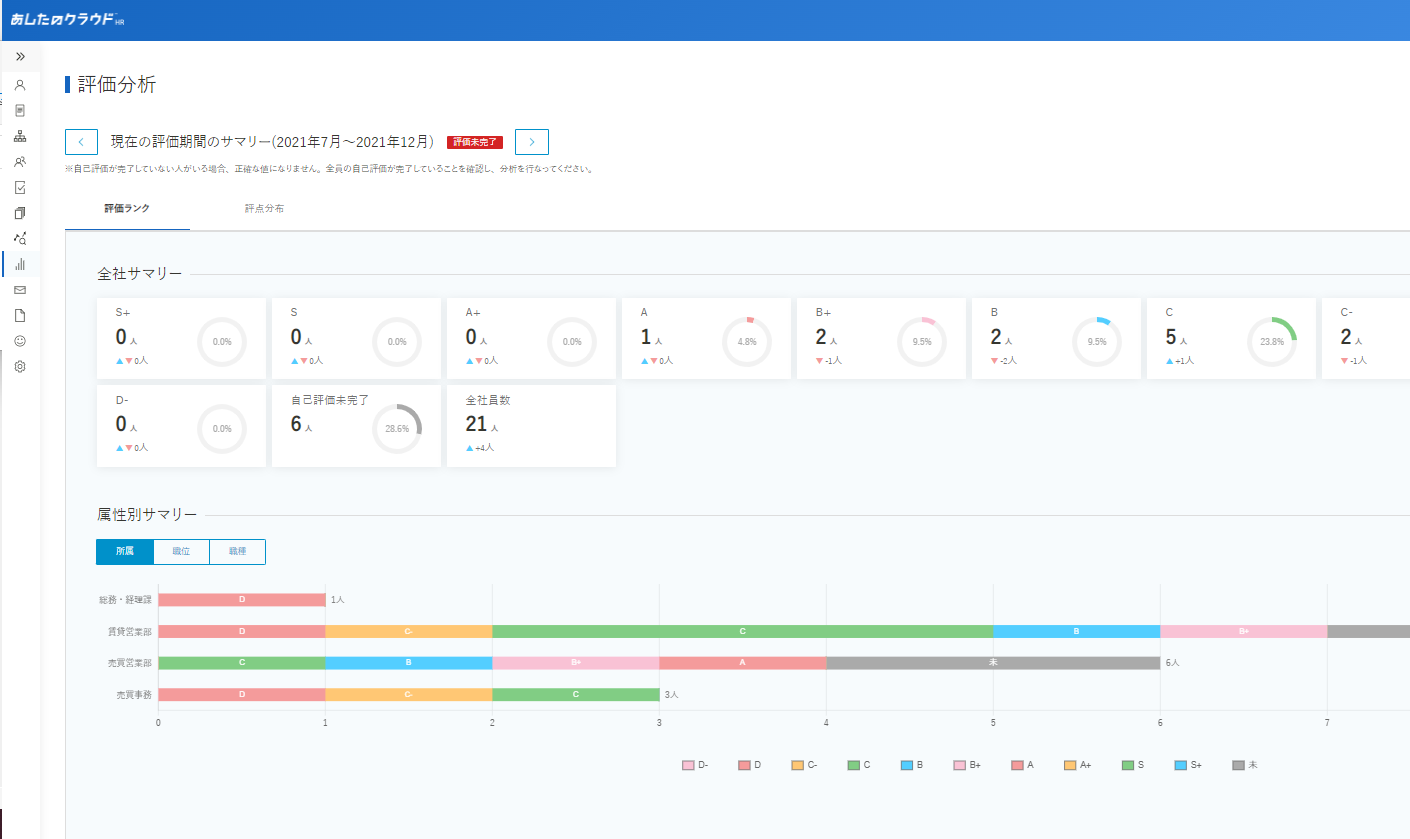Screen dimensions: 1410x839
Task: Switch to the 評価ランク tab
Action: coord(127,209)
